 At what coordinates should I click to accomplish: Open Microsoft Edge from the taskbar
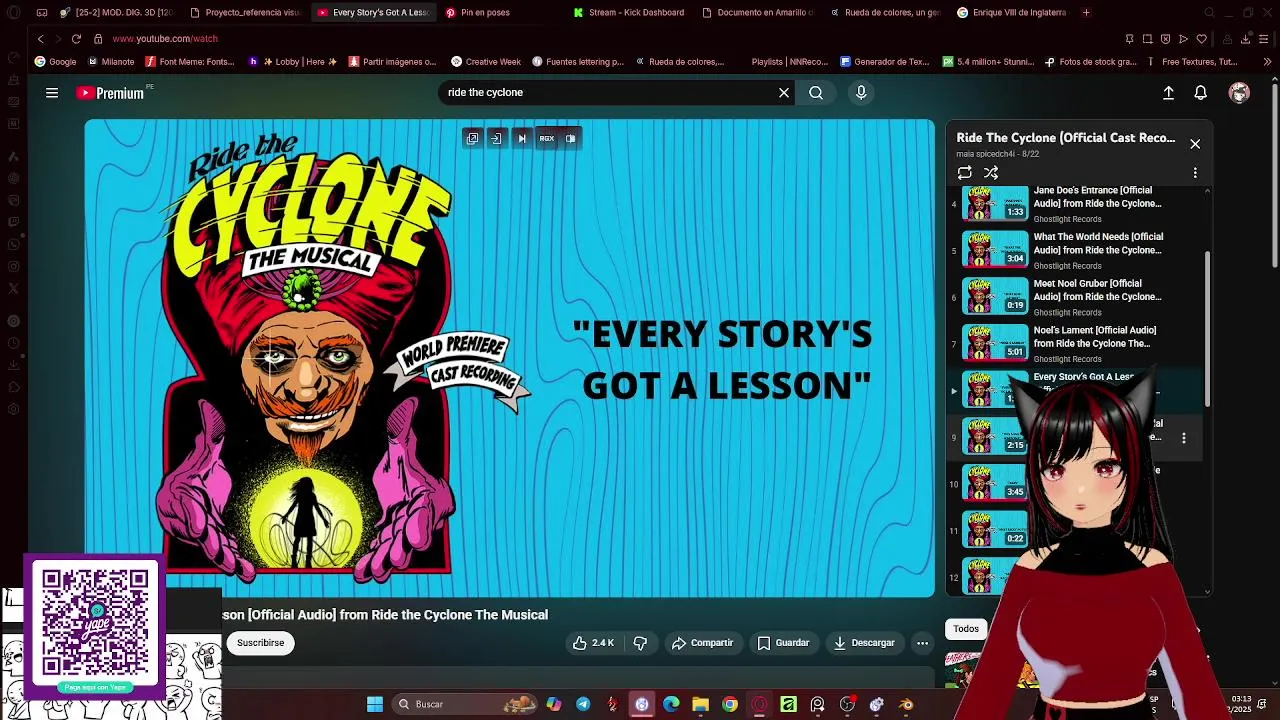(x=671, y=704)
